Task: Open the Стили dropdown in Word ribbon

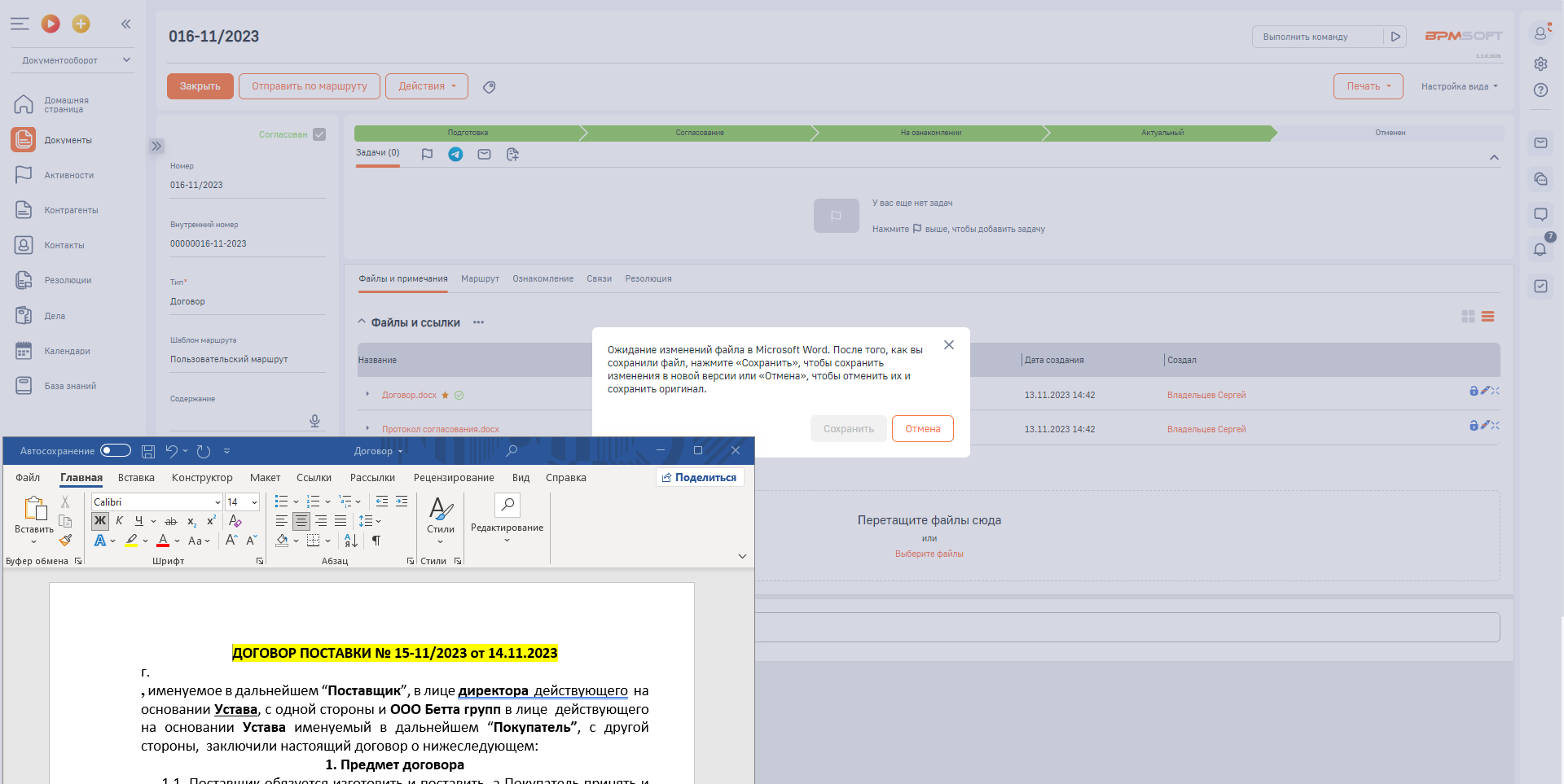Action: pos(441,520)
